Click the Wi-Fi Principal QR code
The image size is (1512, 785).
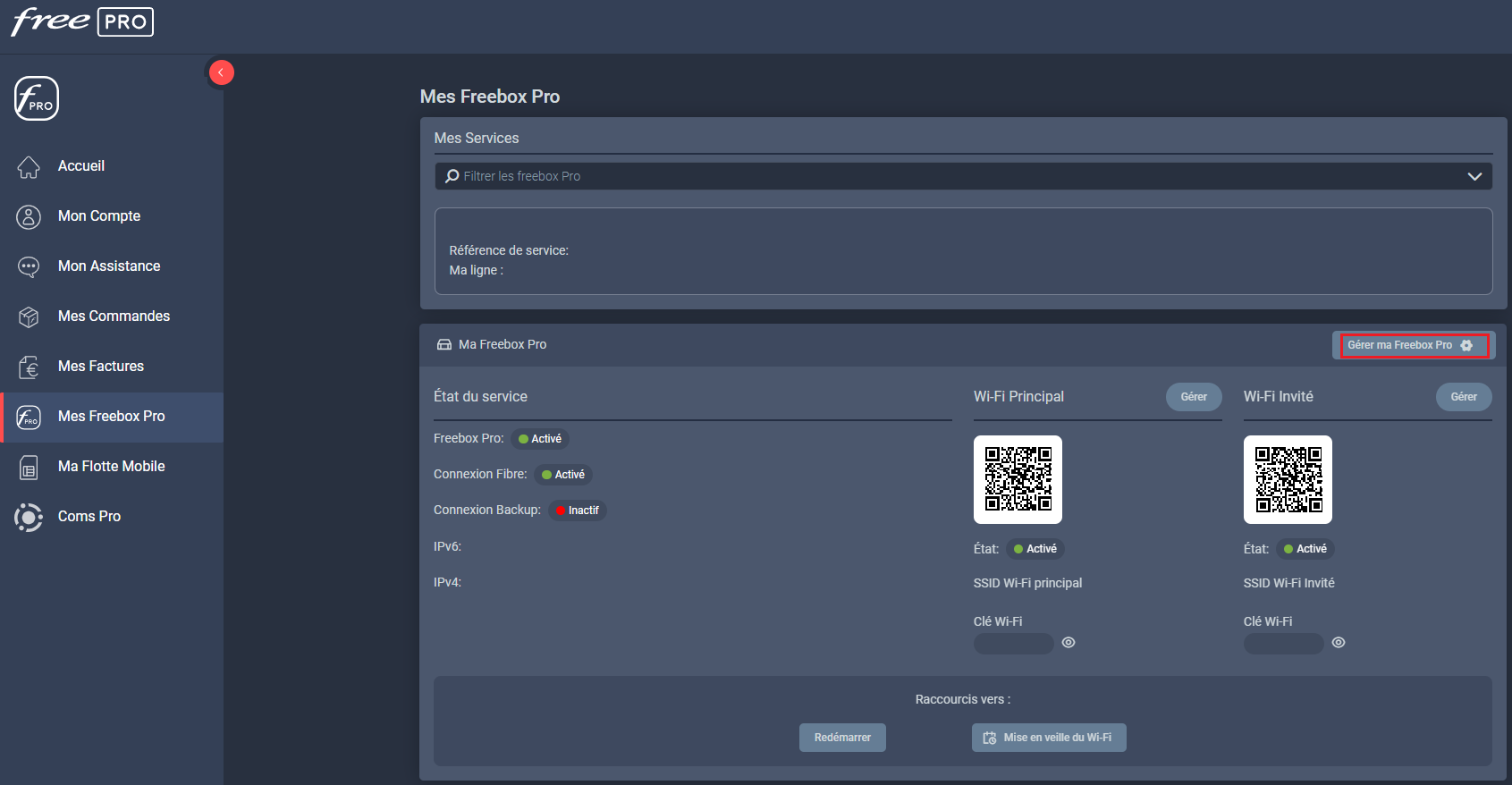1018,479
